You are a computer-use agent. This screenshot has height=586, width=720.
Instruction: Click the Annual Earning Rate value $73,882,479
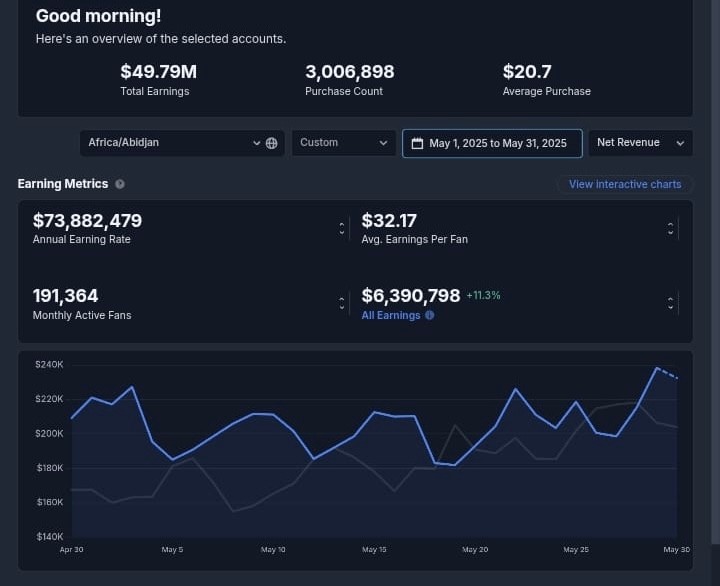88,221
